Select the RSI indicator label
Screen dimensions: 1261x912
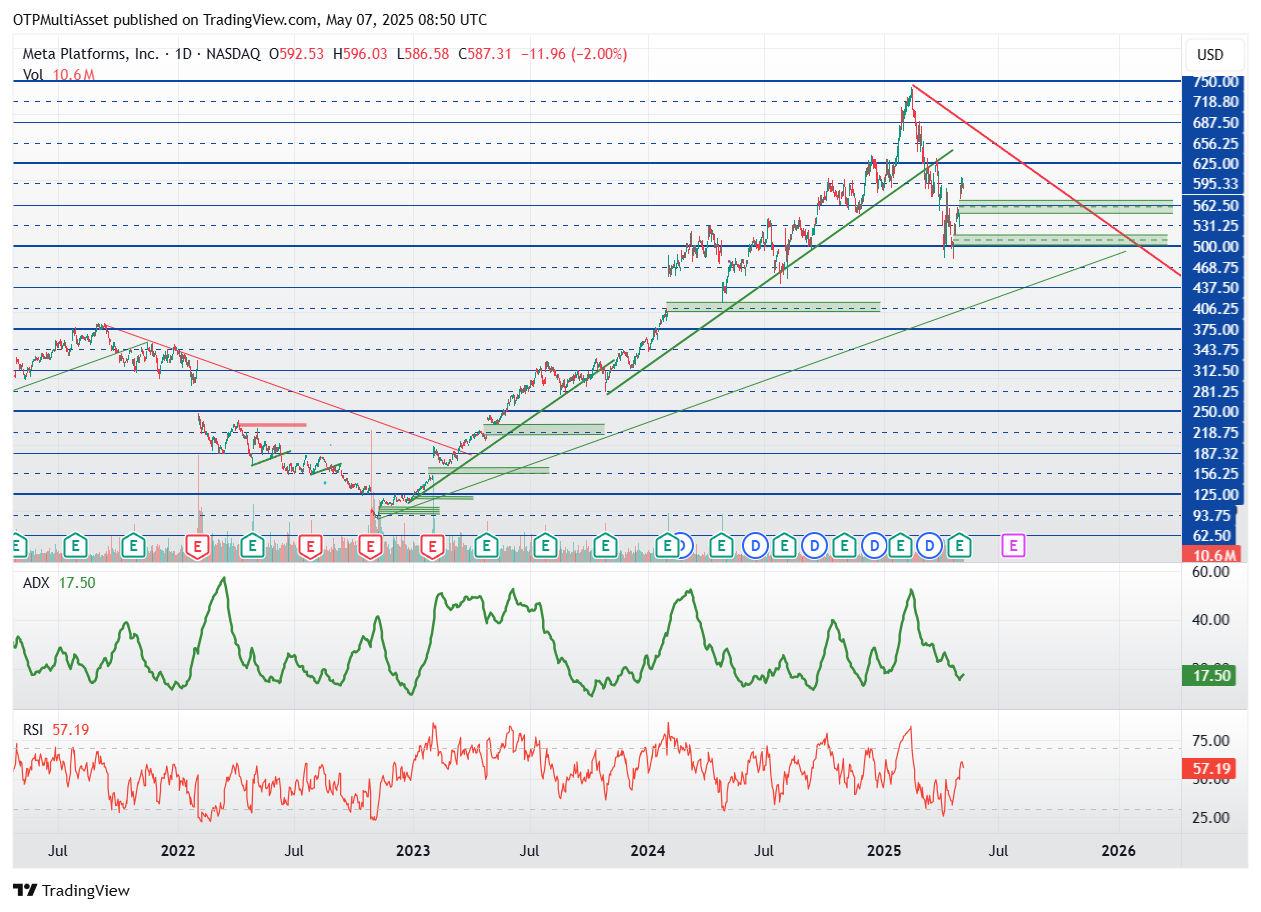click(35, 730)
